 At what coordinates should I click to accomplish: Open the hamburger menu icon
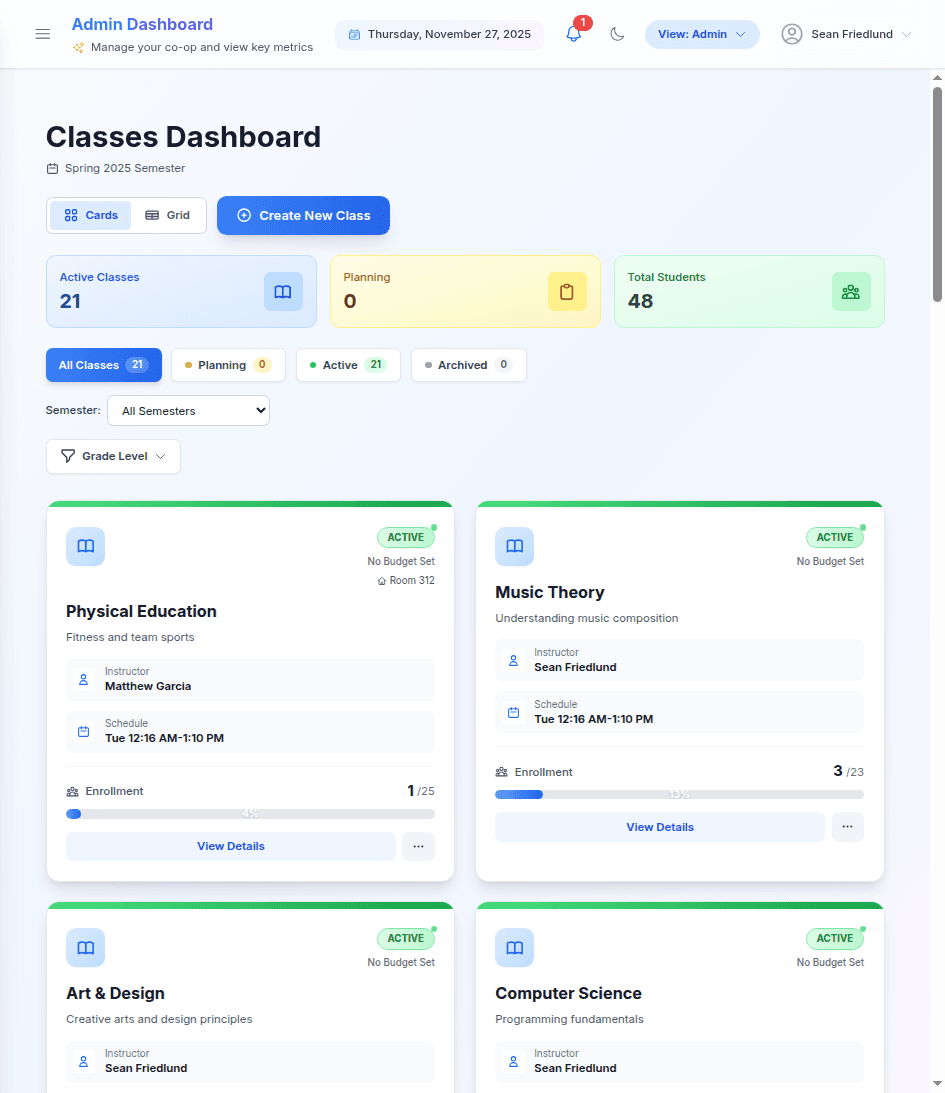(x=42, y=33)
